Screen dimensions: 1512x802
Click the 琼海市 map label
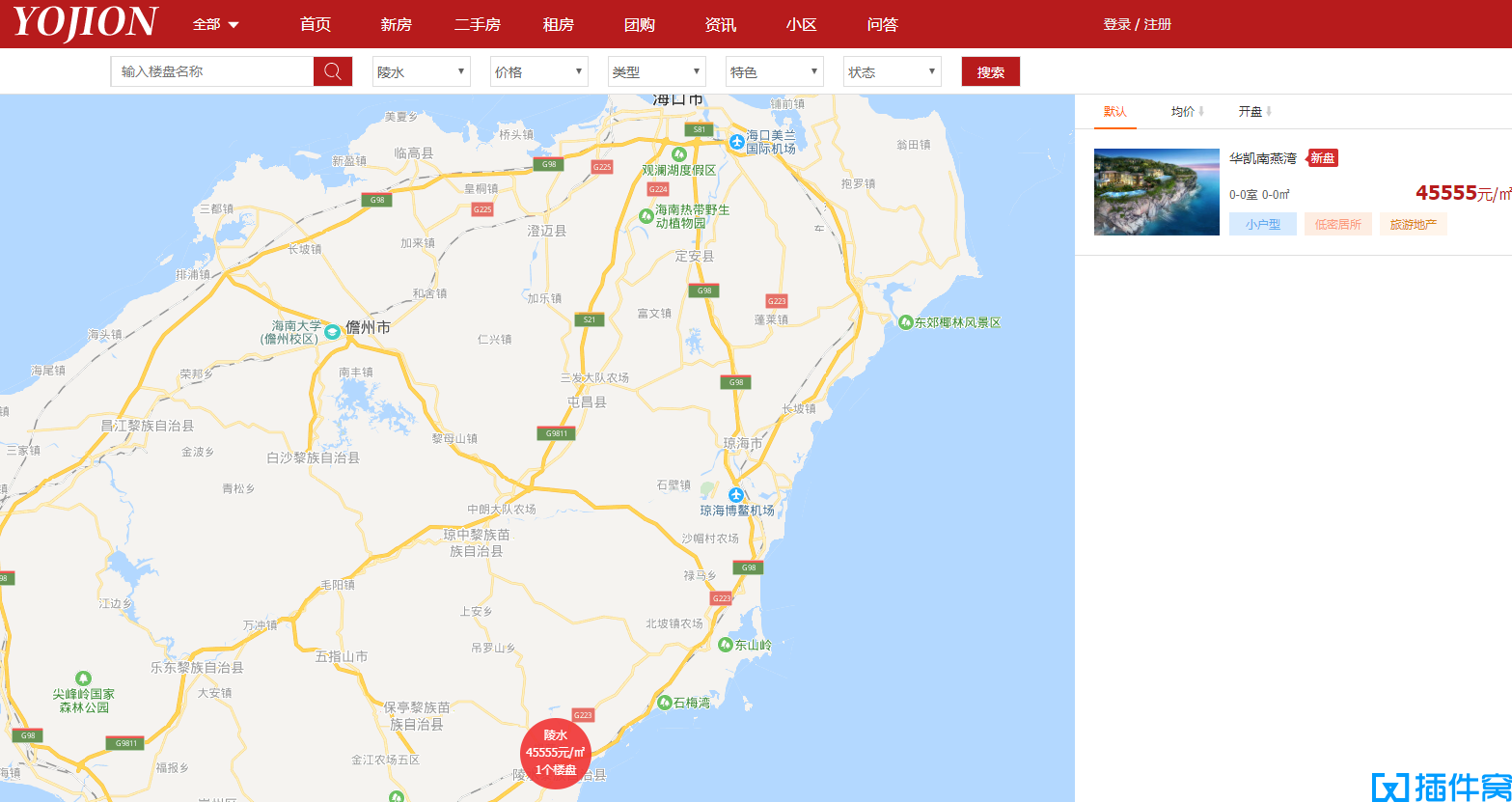[x=743, y=443]
